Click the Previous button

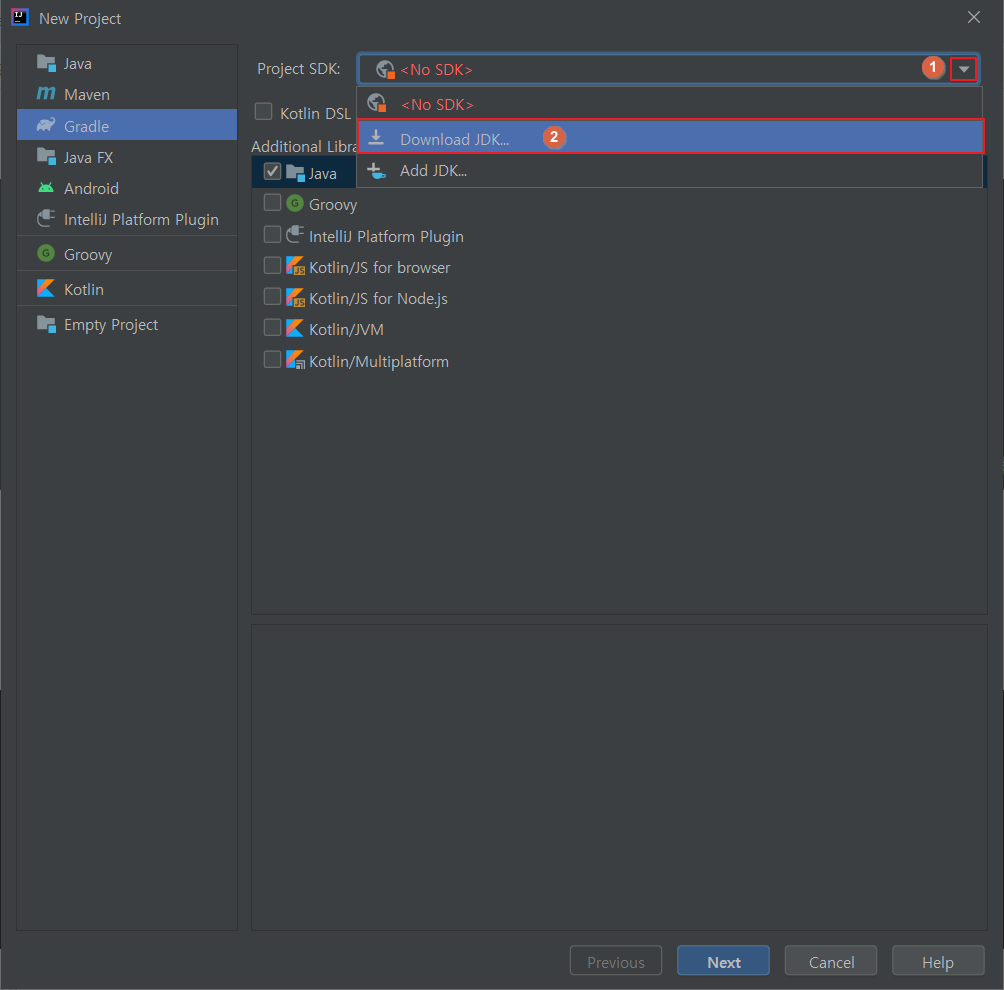coord(616,961)
